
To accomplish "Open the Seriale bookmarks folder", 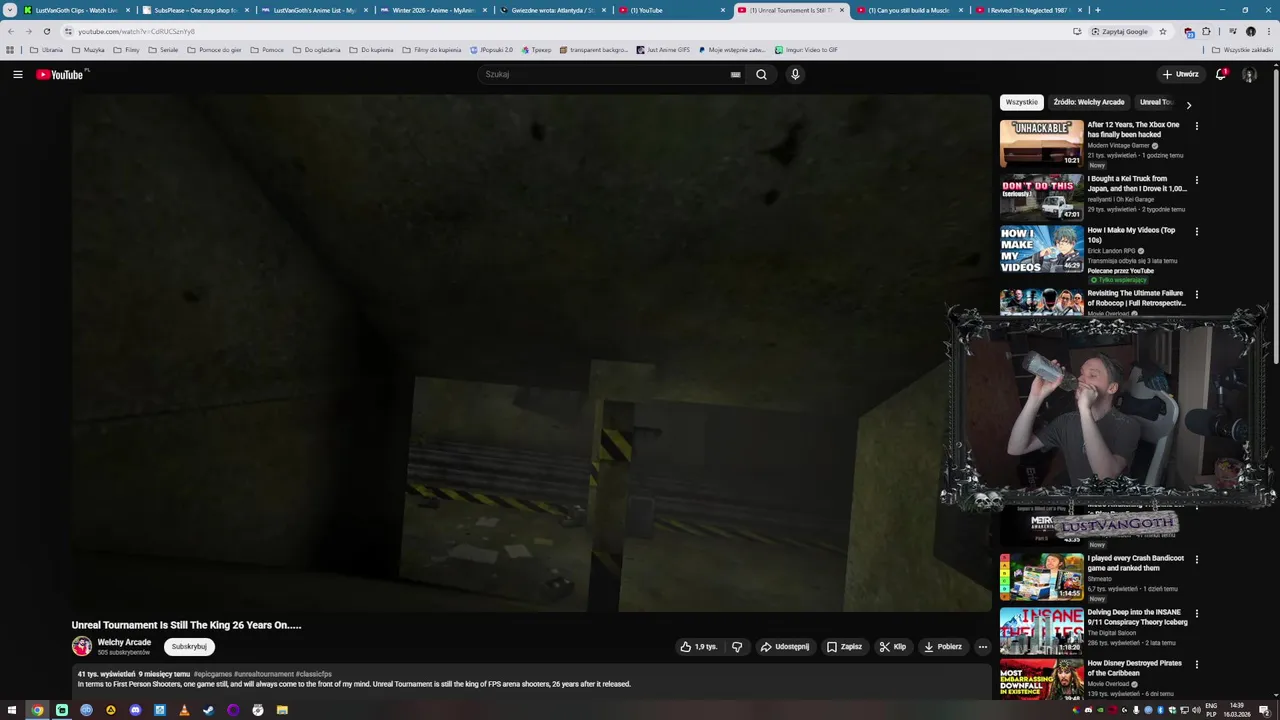I will (x=163, y=49).
